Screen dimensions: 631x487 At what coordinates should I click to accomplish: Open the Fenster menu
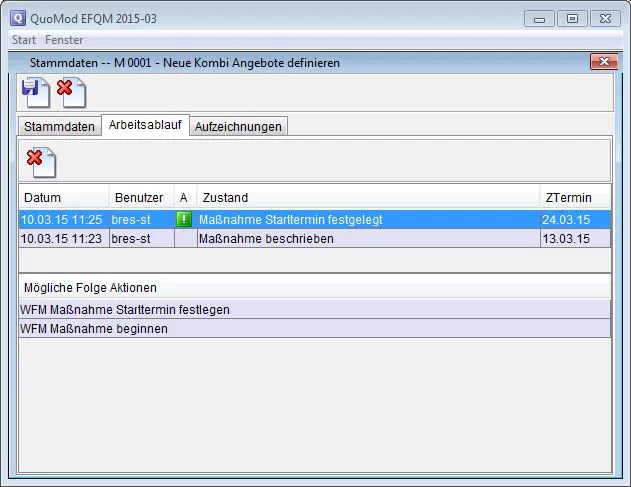click(x=64, y=40)
